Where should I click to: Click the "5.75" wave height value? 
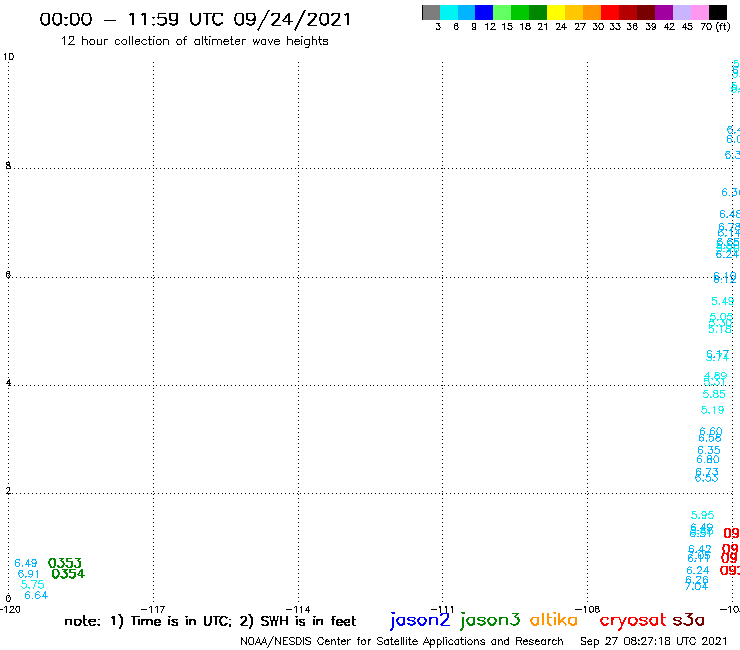33,584
